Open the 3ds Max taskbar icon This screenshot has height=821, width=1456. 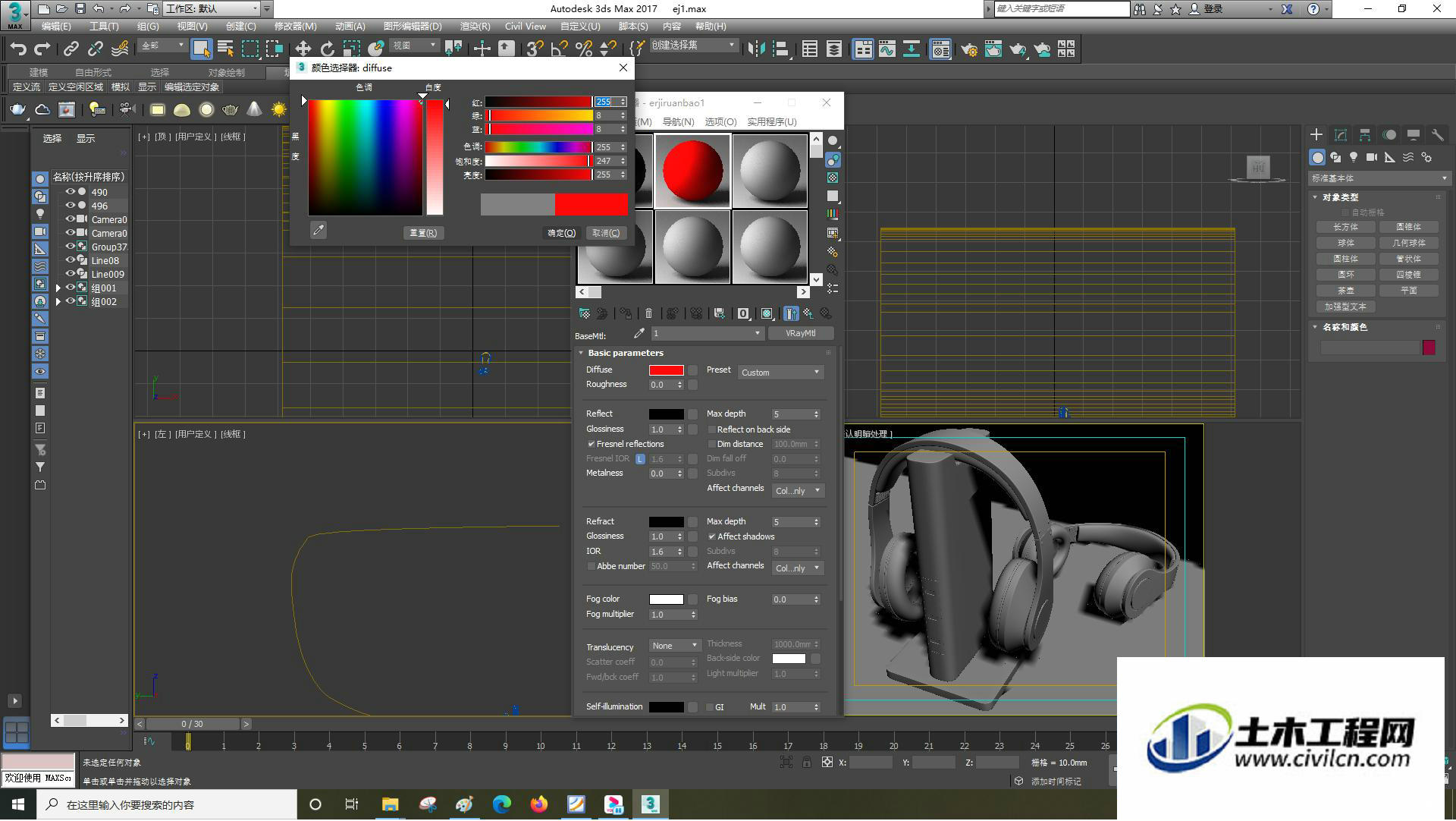coord(651,805)
